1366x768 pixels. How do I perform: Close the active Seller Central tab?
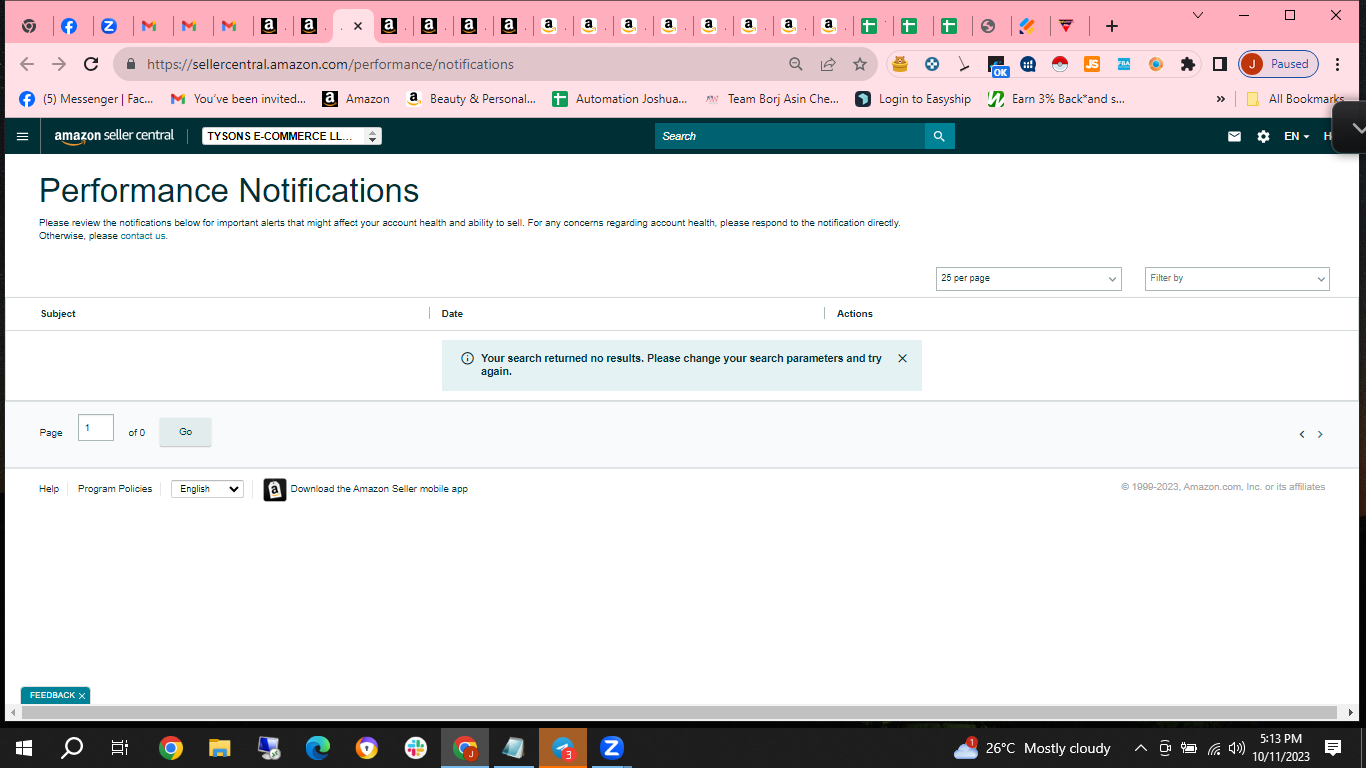[x=357, y=26]
